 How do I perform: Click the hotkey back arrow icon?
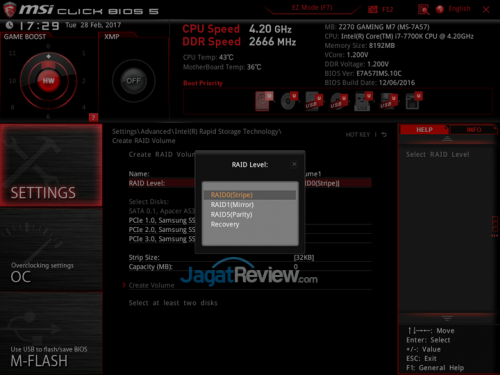tap(384, 135)
